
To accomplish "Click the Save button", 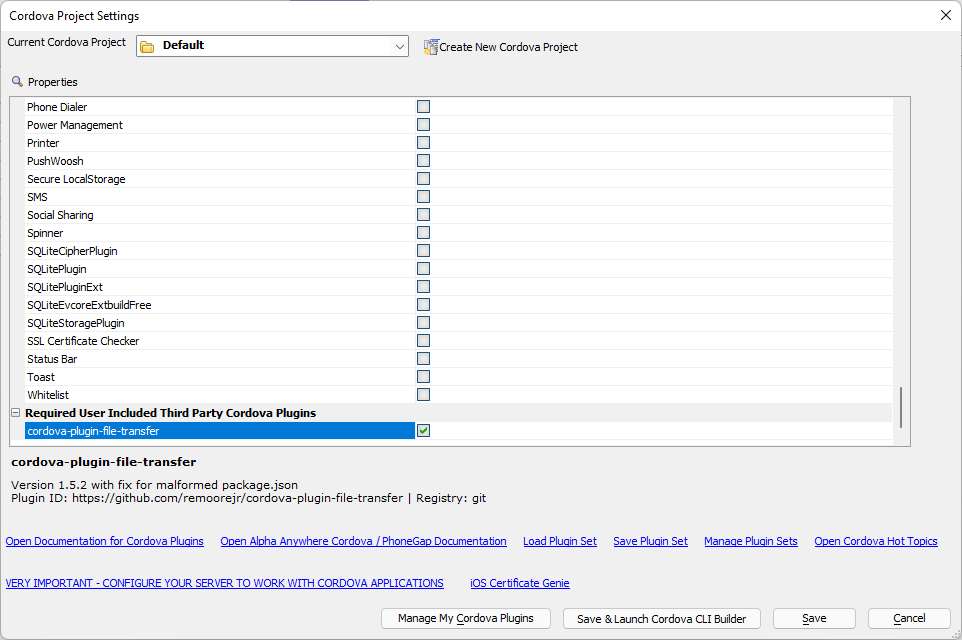I will click(x=814, y=619).
